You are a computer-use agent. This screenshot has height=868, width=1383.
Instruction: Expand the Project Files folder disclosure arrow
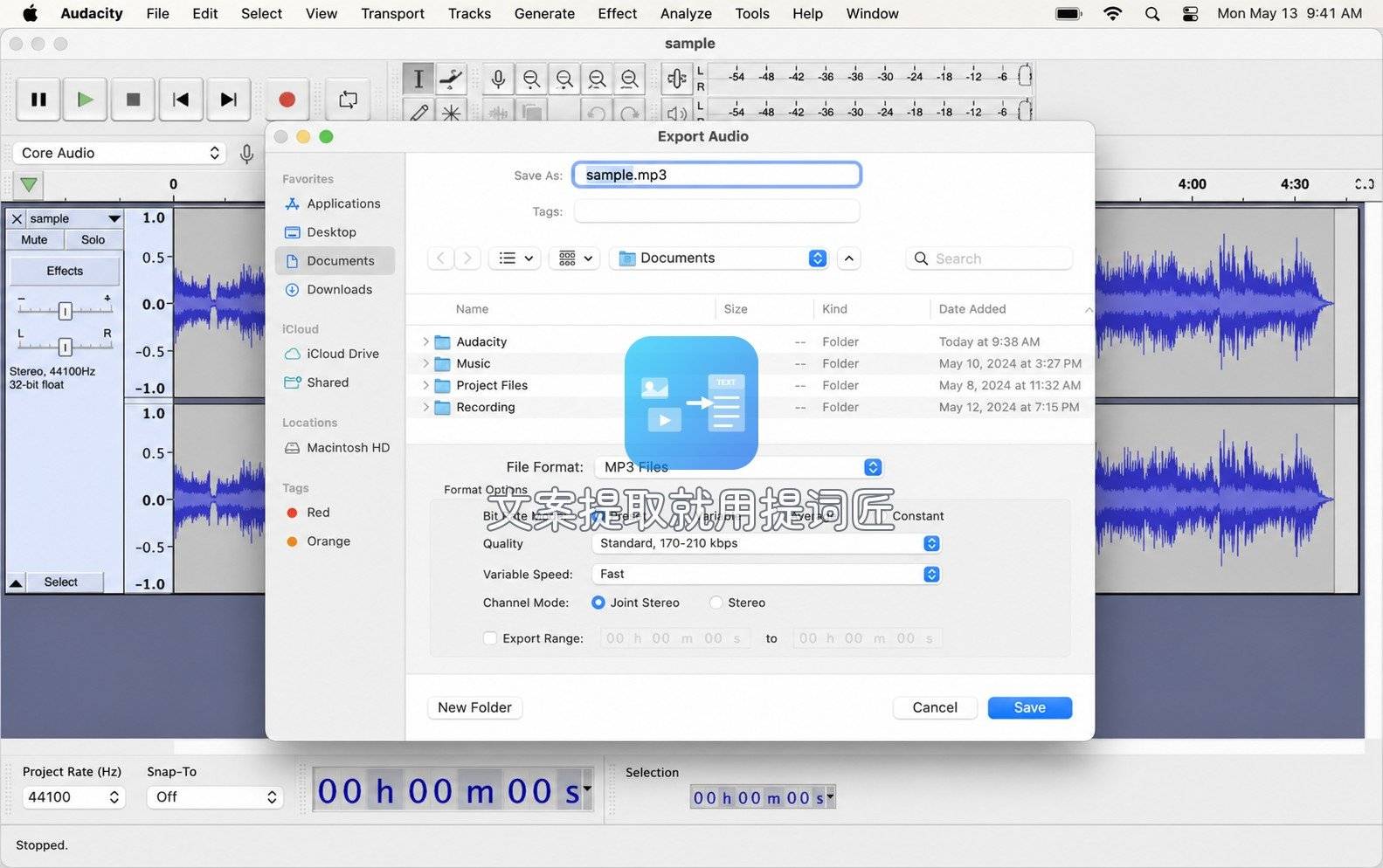(425, 385)
